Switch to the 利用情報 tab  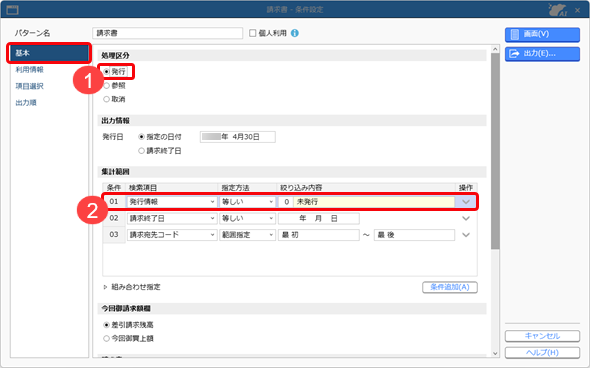(29, 70)
